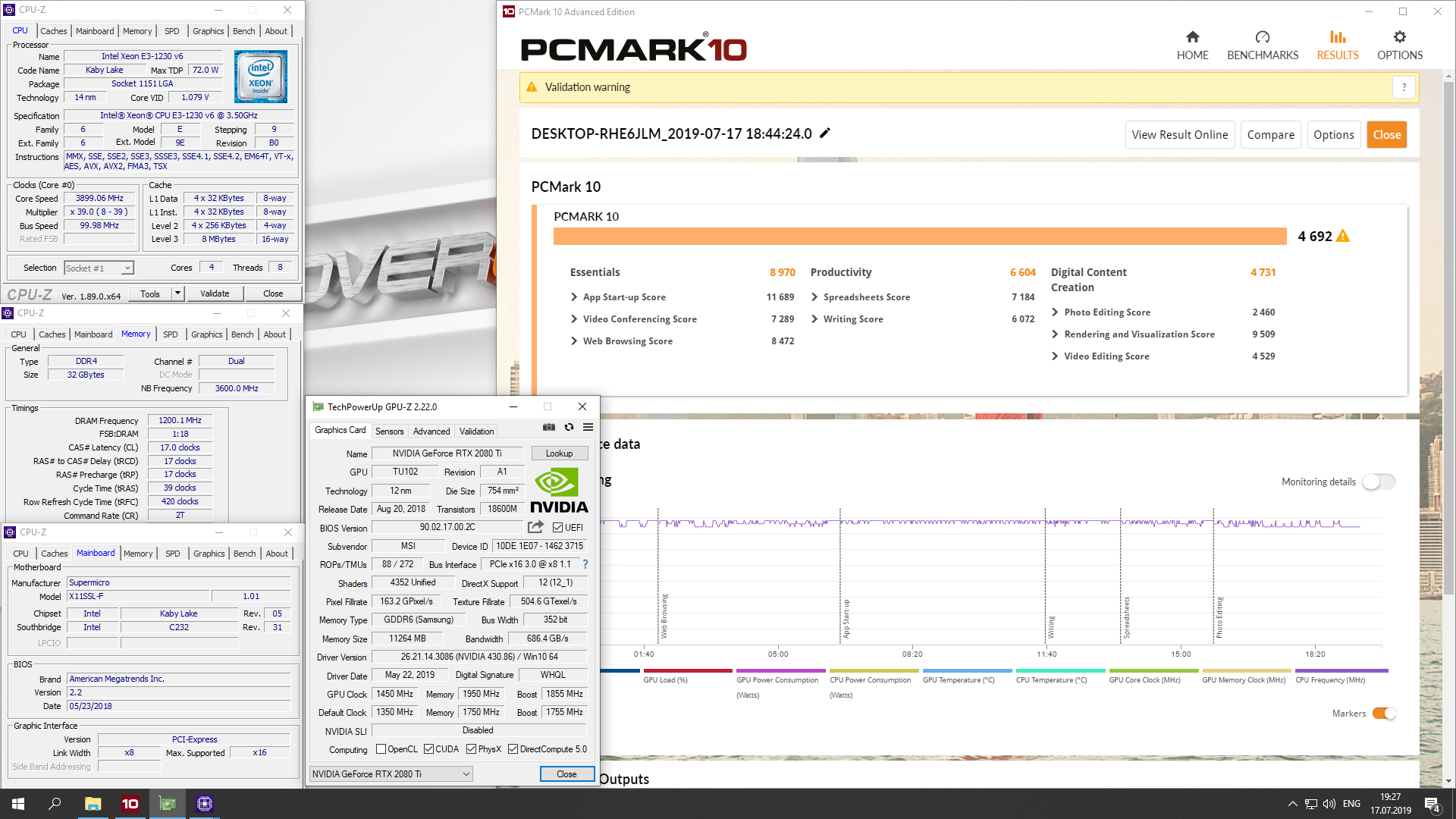Viewport: 1456px width, 819px height.
Task: Open the Windows Start menu
Action: [18, 804]
